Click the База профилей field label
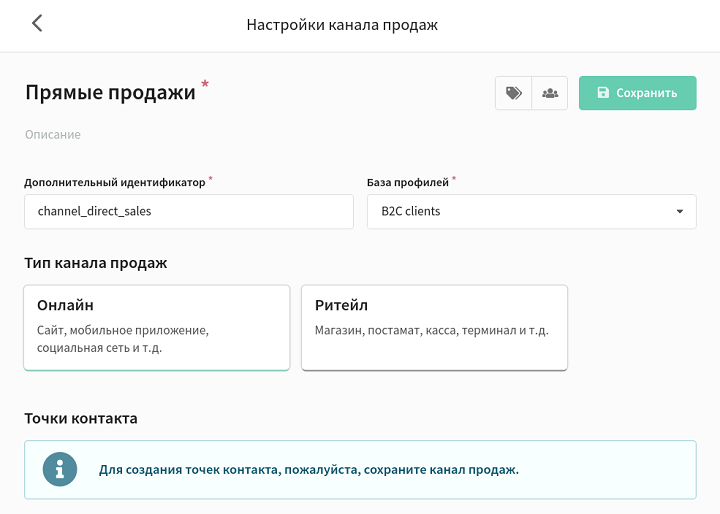 408,182
